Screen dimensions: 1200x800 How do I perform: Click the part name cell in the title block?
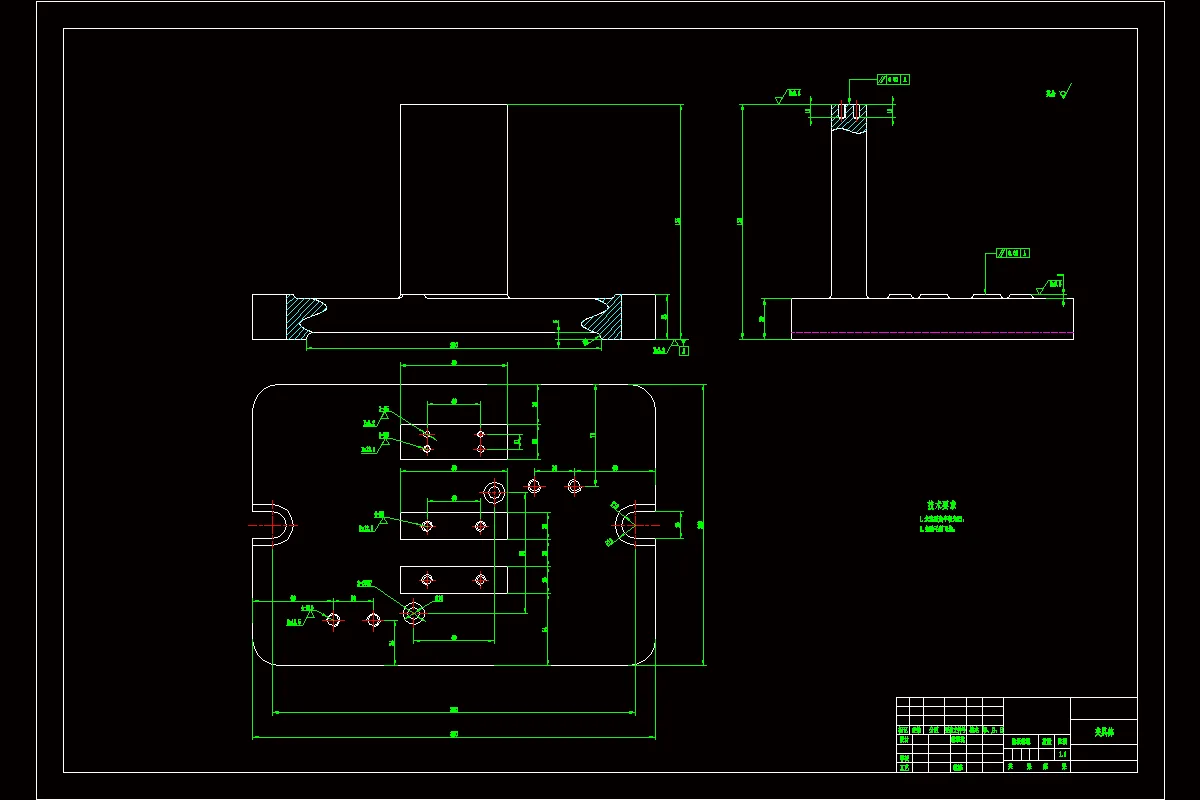point(1103,734)
